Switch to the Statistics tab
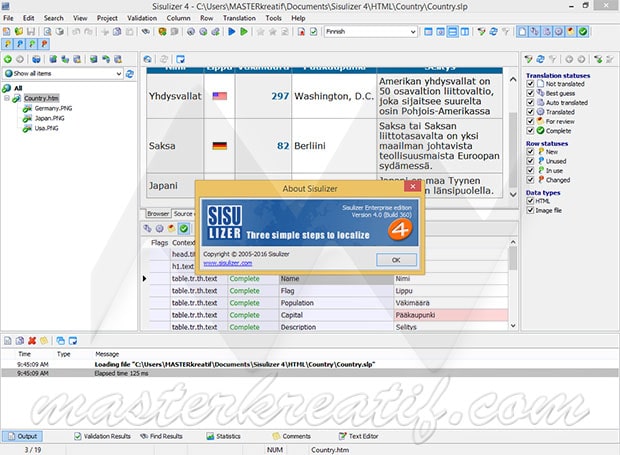 pos(224,436)
